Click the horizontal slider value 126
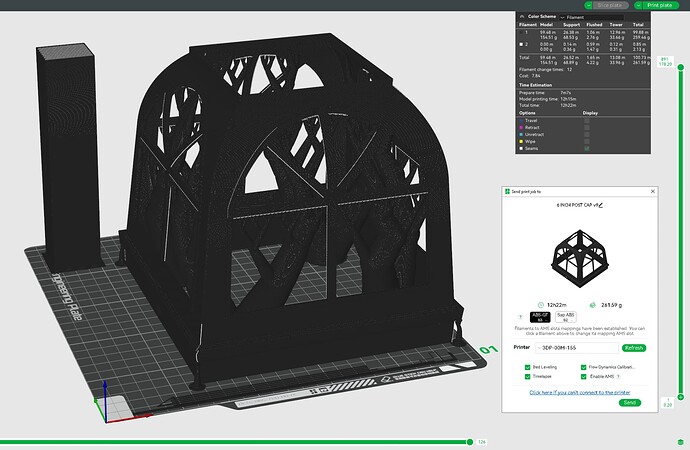Image resolution: width=690 pixels, height=450 pixels. tap(481, 442)
